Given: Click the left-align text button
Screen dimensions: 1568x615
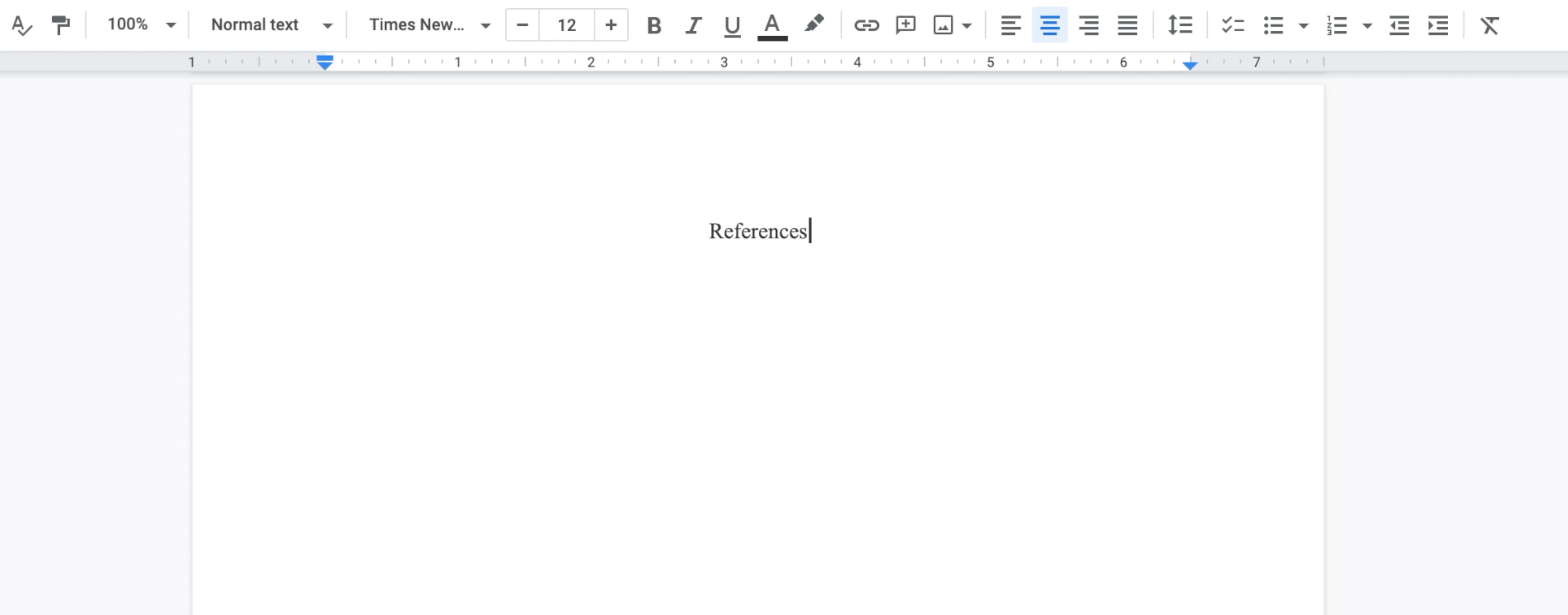Looking at the screenshot, I should tap(1010, 25).
